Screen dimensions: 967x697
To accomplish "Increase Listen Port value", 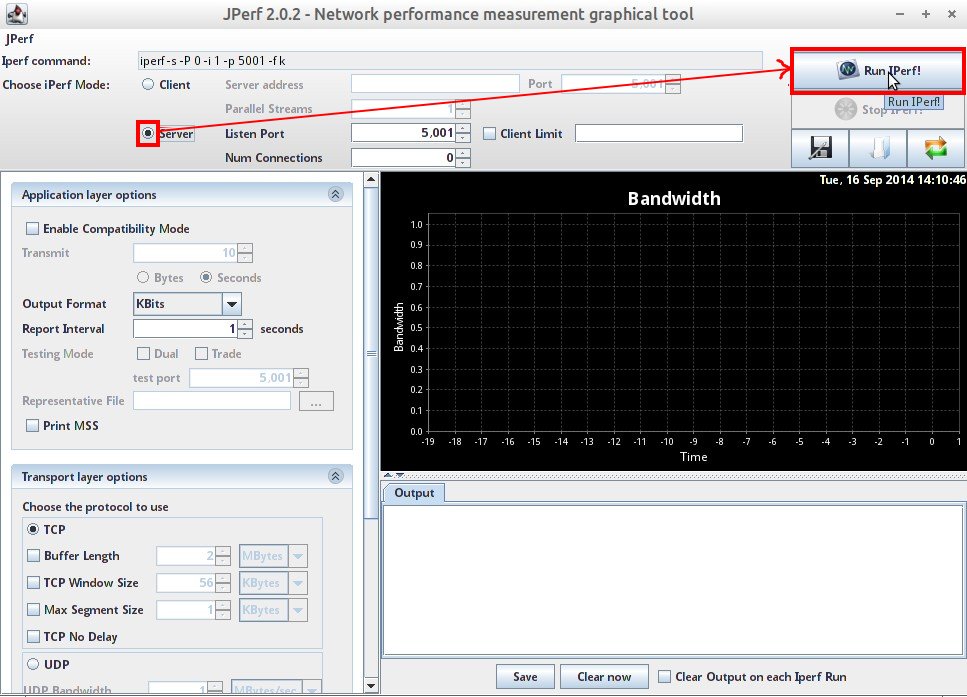I will [x=463, y=128].
